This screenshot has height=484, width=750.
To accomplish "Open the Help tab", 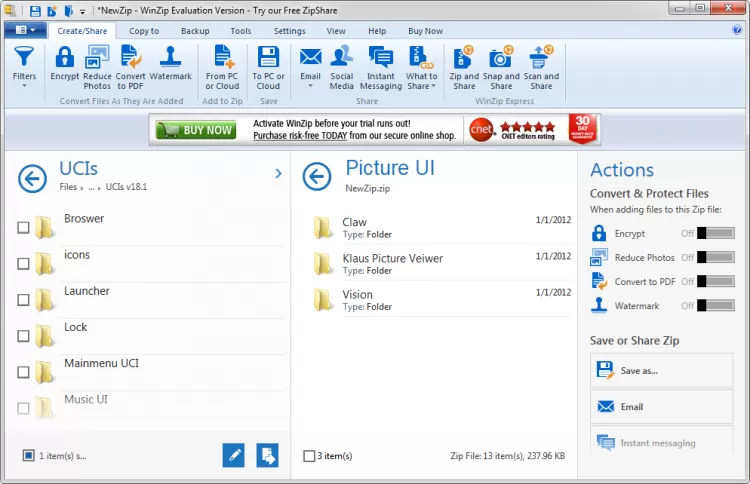I will [377, 31].
